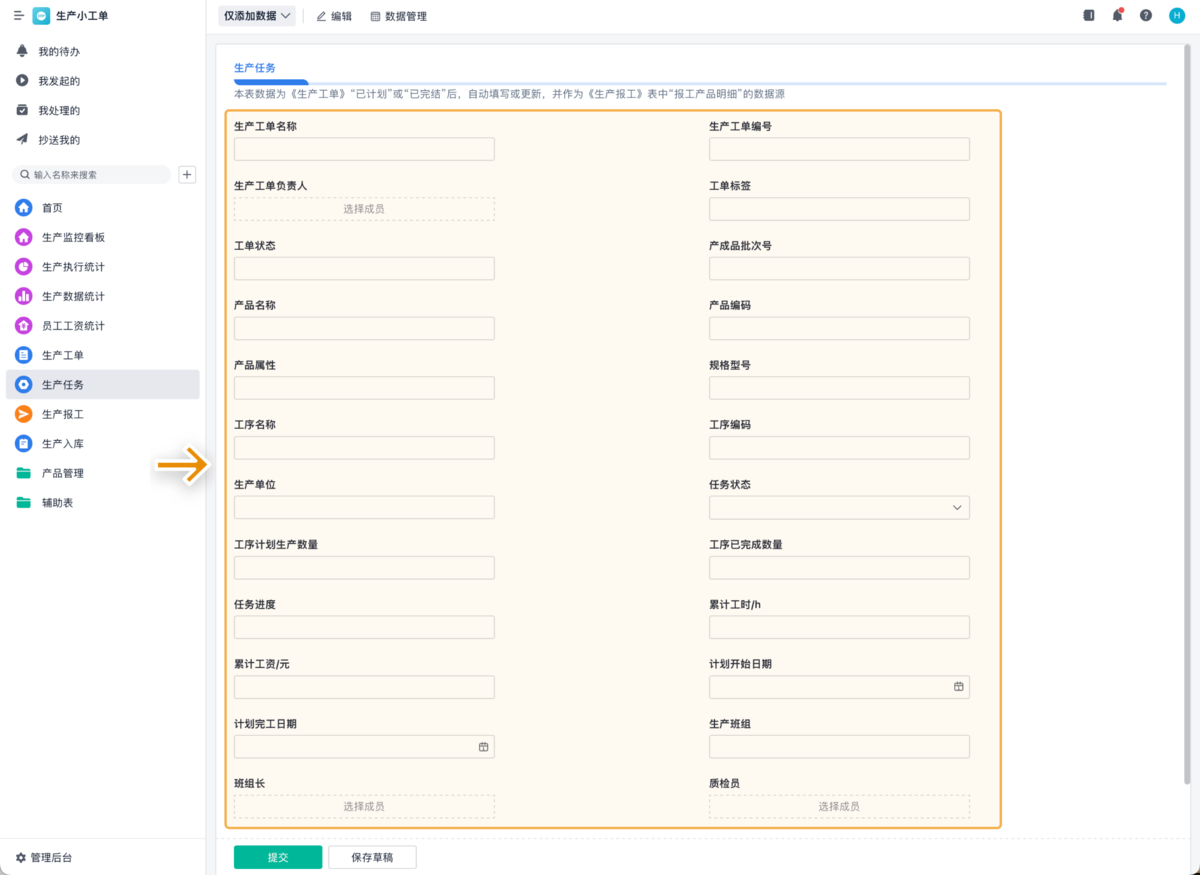Image resolution: width=1200 pixels, height=875 pixels.
Task: Click 编辑 in the top toolbar
Action: (x=334, y=16)
